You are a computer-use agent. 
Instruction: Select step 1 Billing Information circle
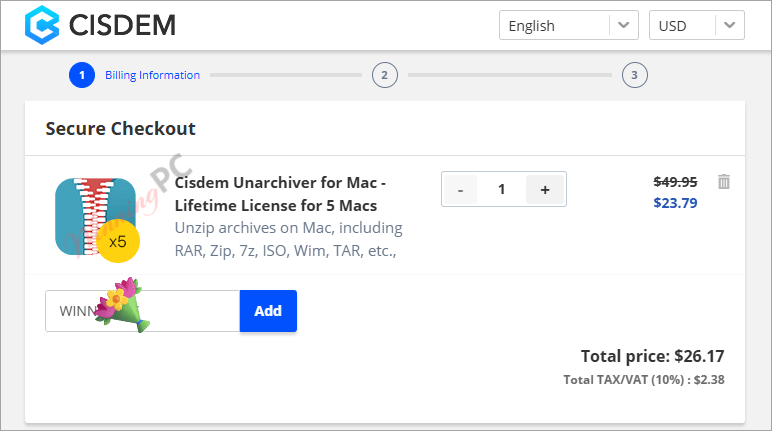[x=82, y=75]
